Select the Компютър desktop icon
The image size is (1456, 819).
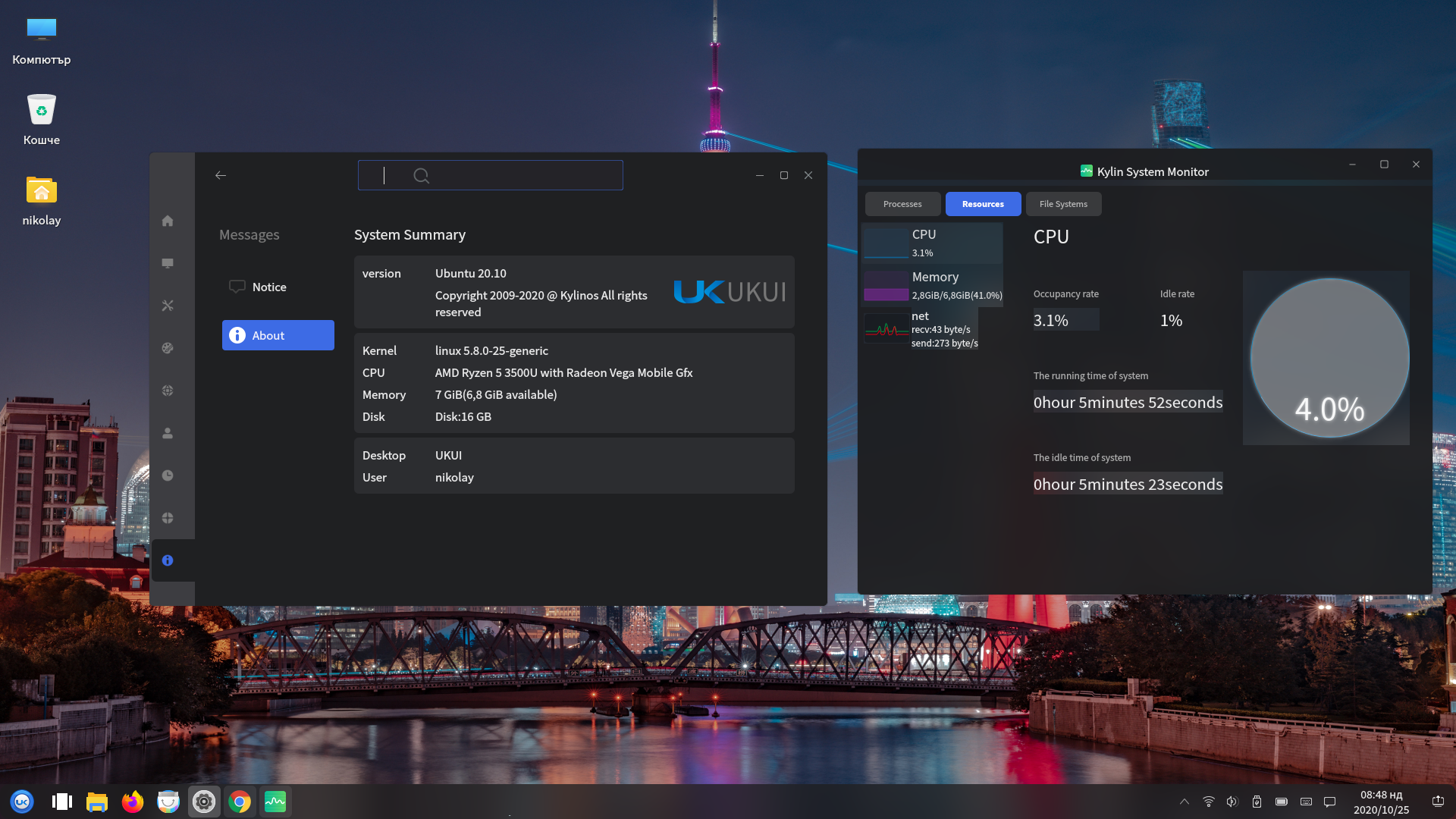coord(42,41)
